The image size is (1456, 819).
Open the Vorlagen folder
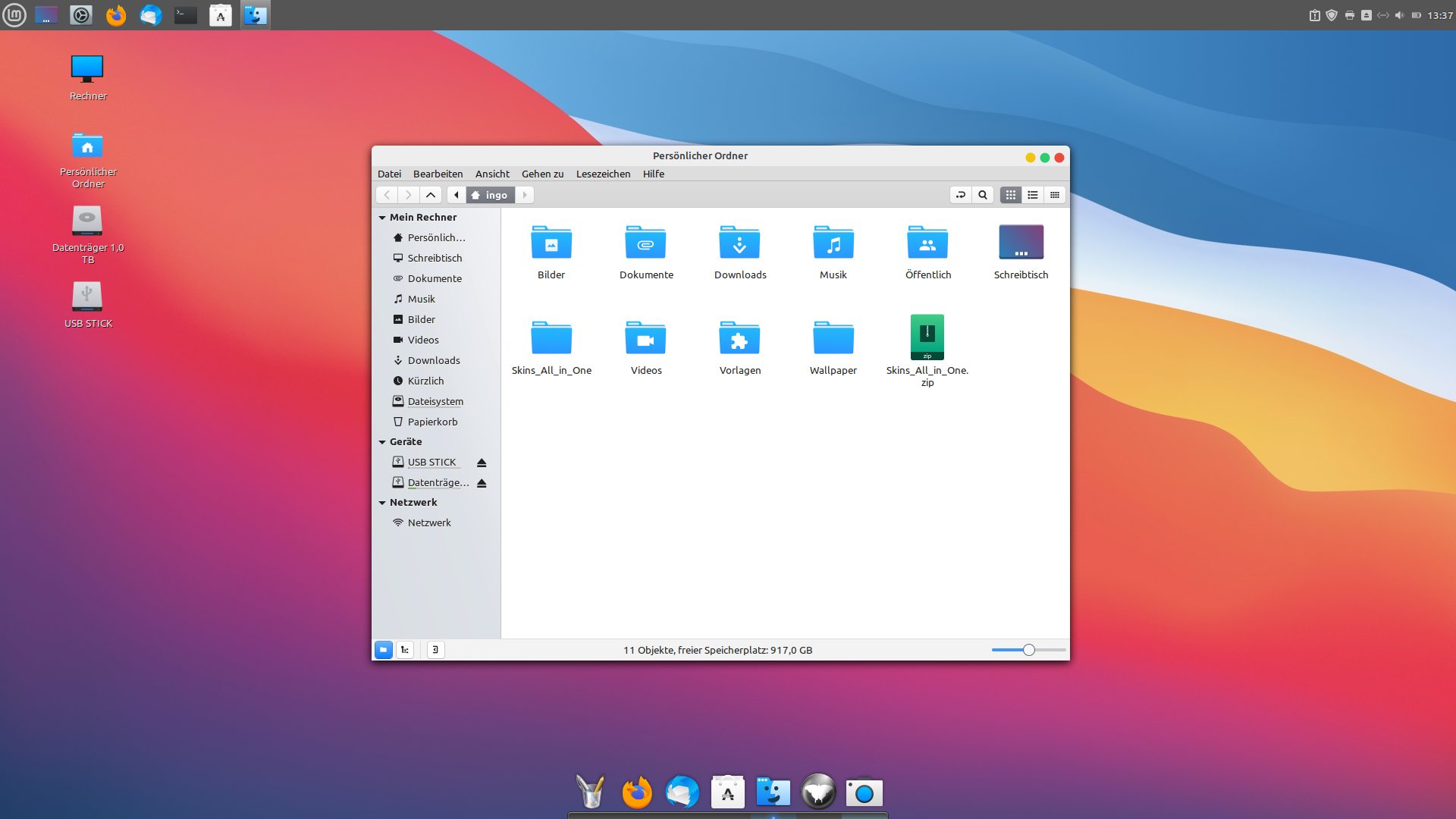(739, 338)
